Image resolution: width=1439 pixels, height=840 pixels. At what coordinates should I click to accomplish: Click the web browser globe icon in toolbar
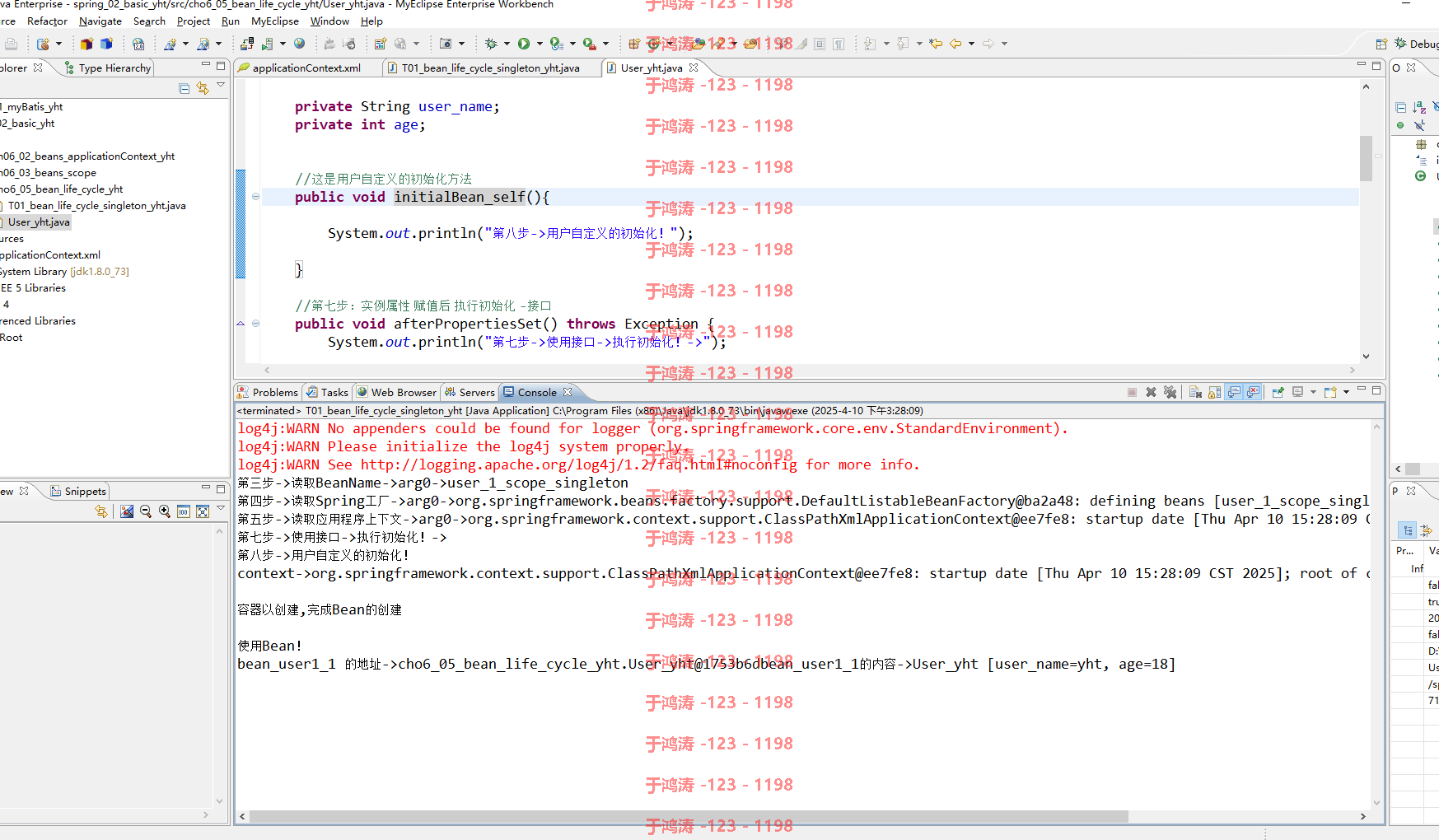point(299,44)
